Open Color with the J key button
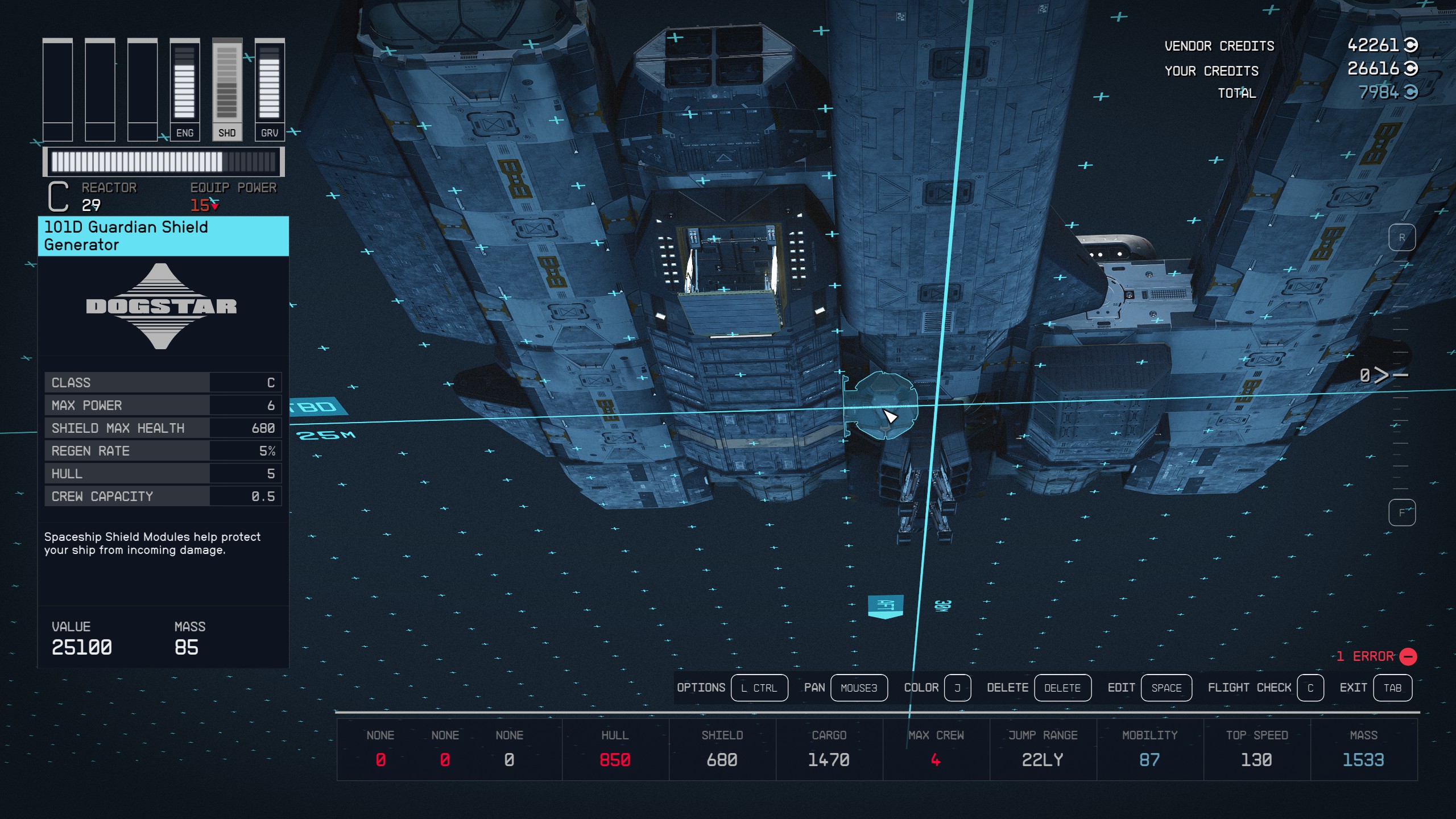Screen dimensions: 1456x819 tap(957, 688)
